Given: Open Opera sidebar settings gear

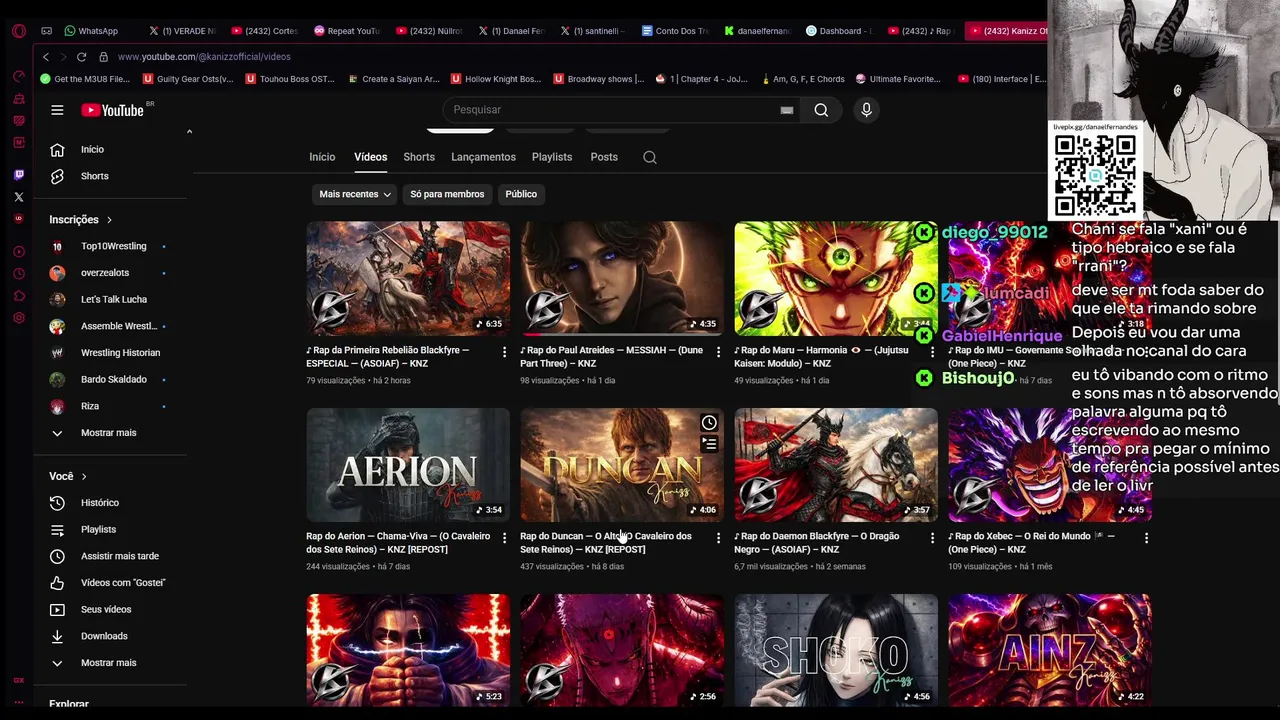Looking at the screenshot, I should (x=19, y=318).
